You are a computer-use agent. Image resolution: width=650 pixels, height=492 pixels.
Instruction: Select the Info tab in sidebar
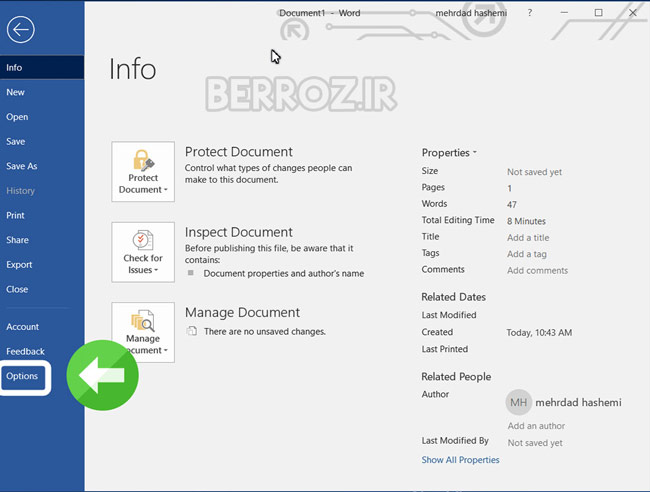(x=42, y=68)
